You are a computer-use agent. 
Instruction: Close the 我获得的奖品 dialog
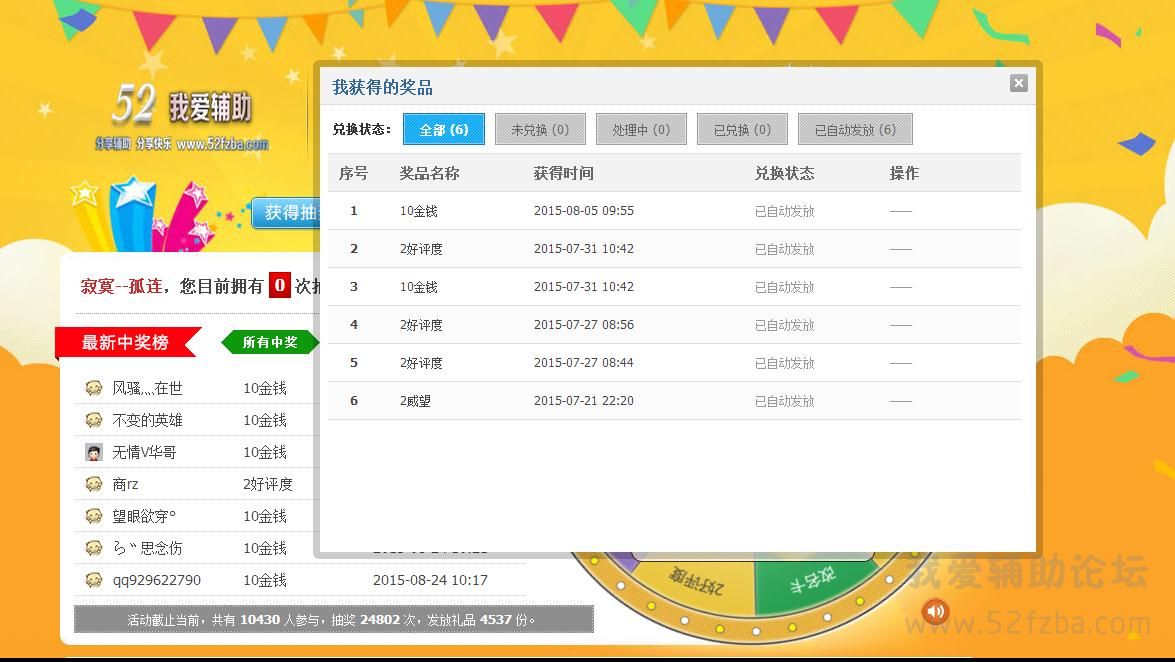click(1018, 83)
